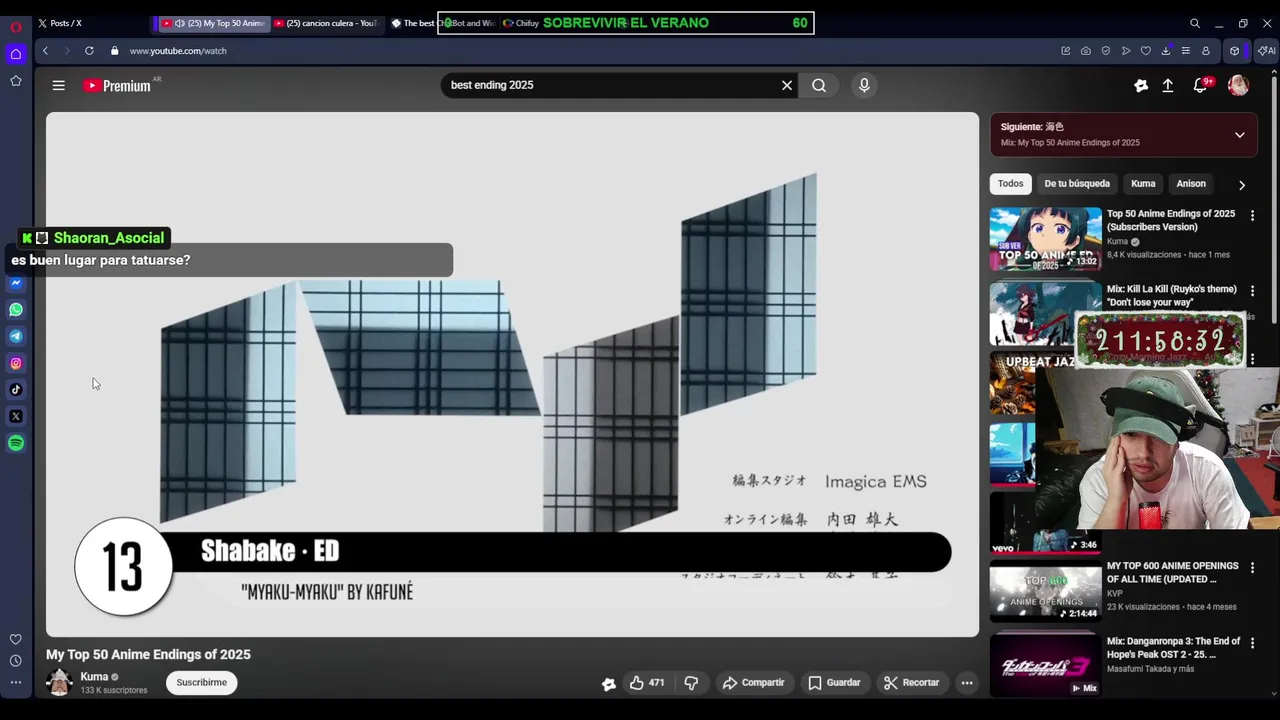This screenshot has width=1280, height=720.
Task: Switch to '(25) cancion culera' tab
Action: [326, 23]
